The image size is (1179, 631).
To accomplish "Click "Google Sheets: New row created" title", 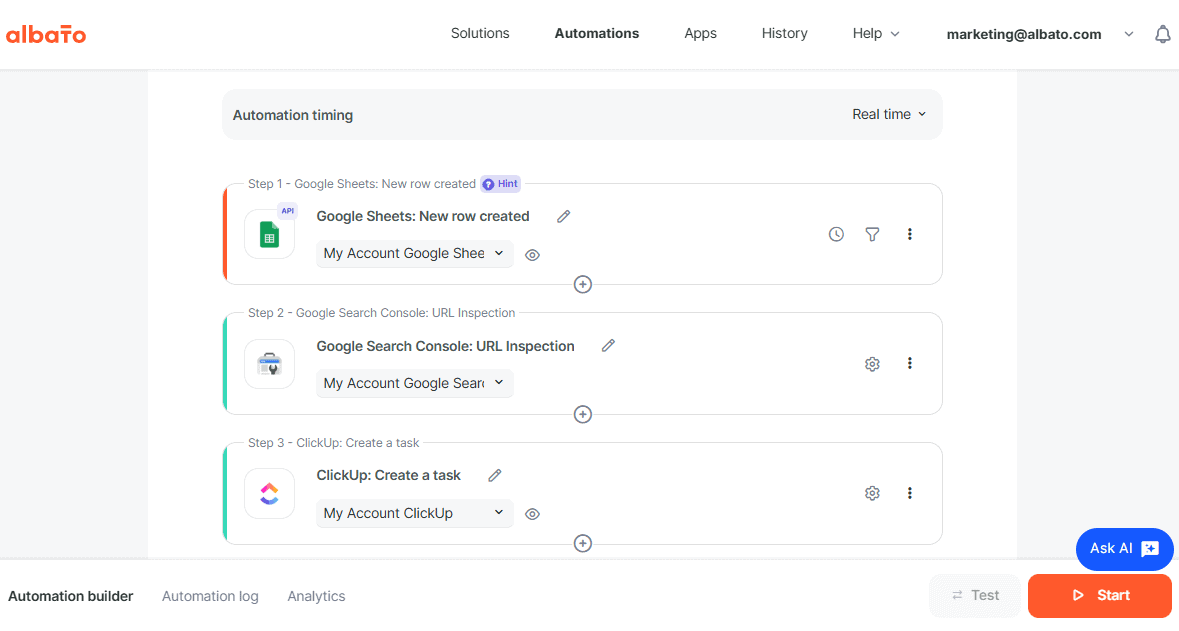I will click(423, 217).
